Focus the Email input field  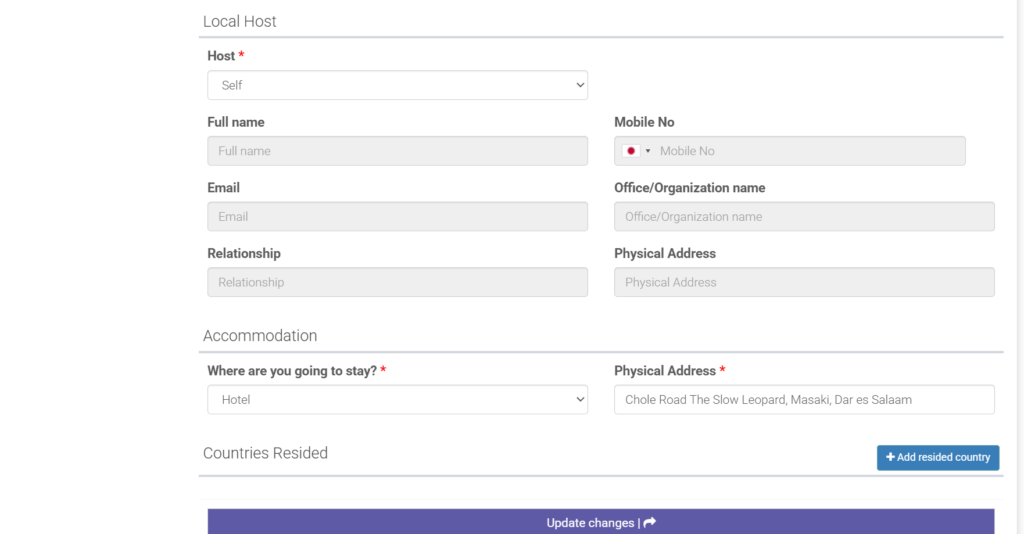pos(397,216)
